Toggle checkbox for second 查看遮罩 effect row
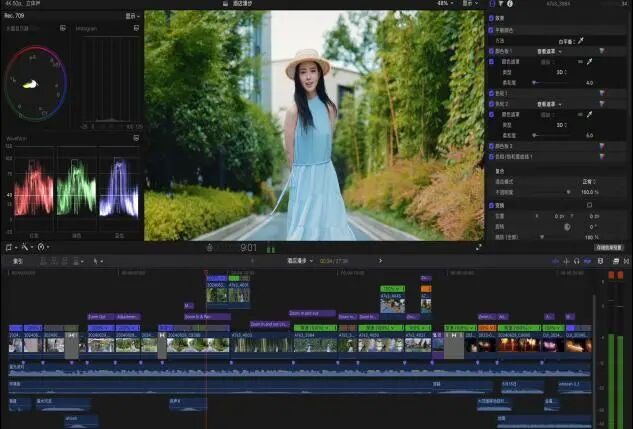633x429 pixels. (x=491, y=104)
